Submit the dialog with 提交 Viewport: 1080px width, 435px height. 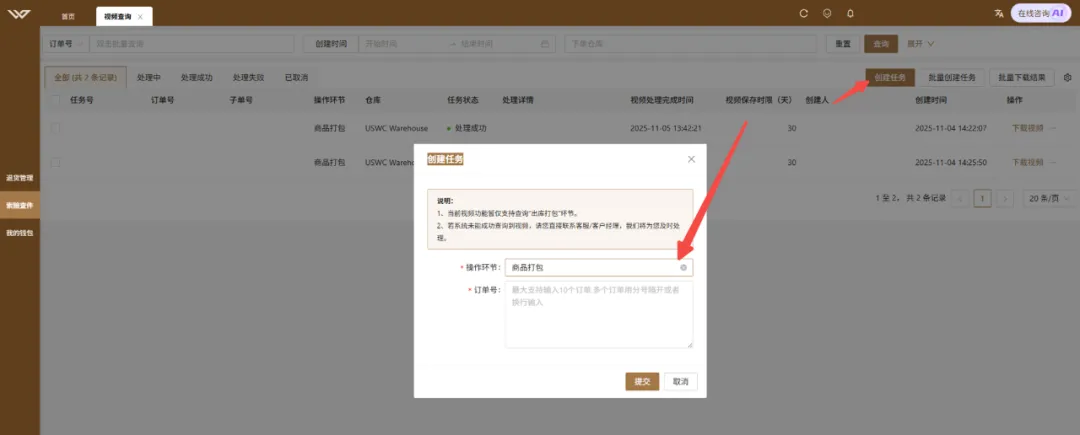pyautogui.click(x=642, y=381)
